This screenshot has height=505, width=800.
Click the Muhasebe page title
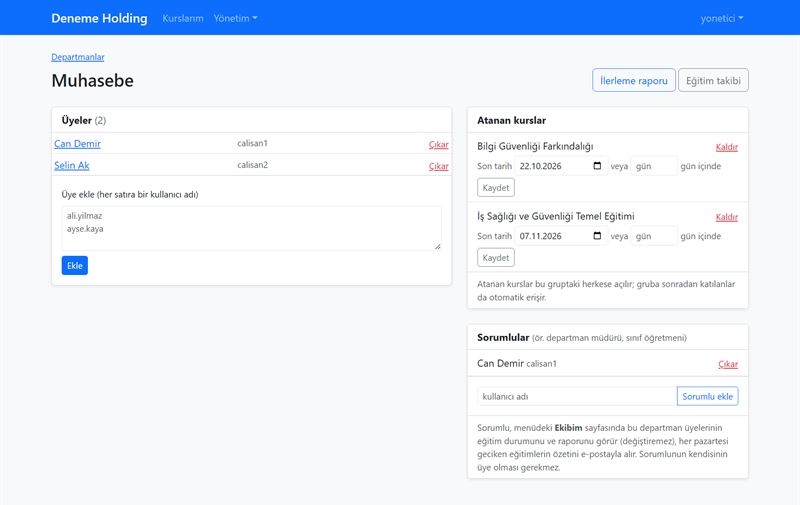pos(92,81)
